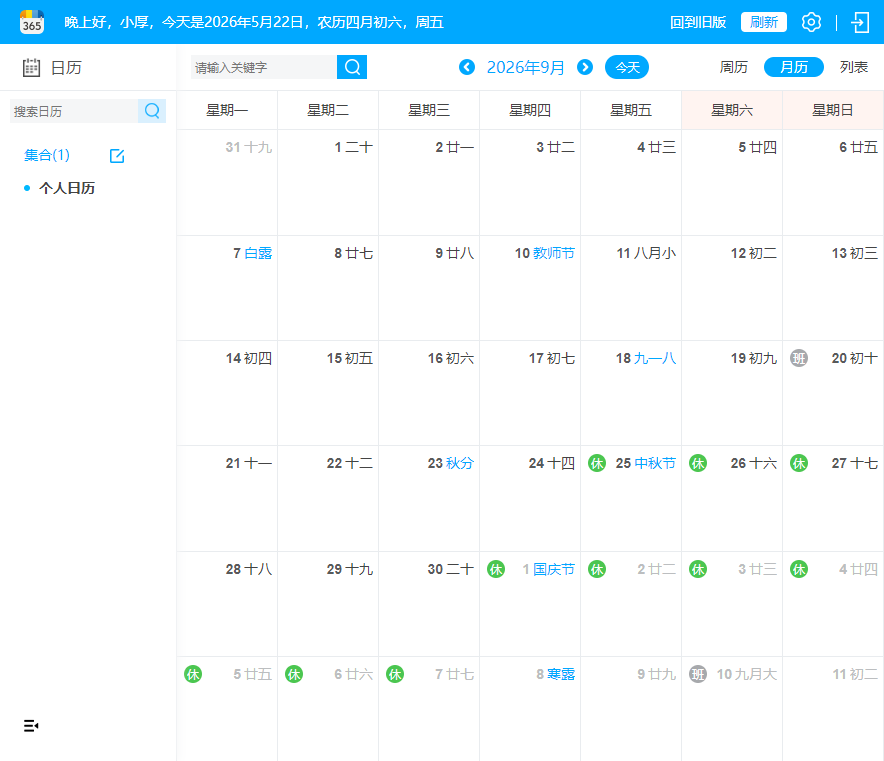Open the settings gear icon

[811, 22]
